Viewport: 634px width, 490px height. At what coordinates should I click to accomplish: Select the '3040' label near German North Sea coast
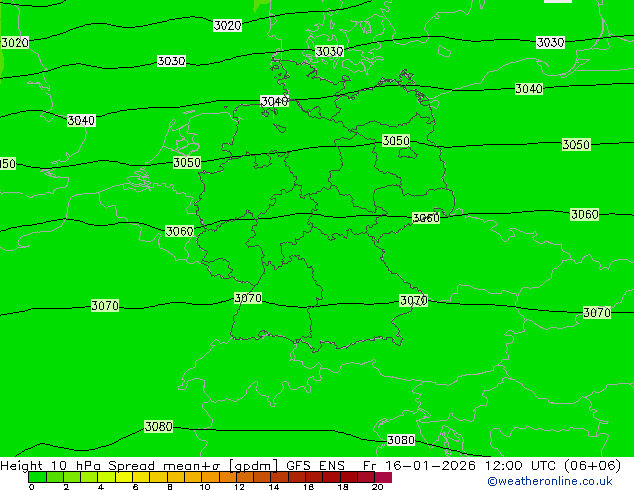coord(275,101)
